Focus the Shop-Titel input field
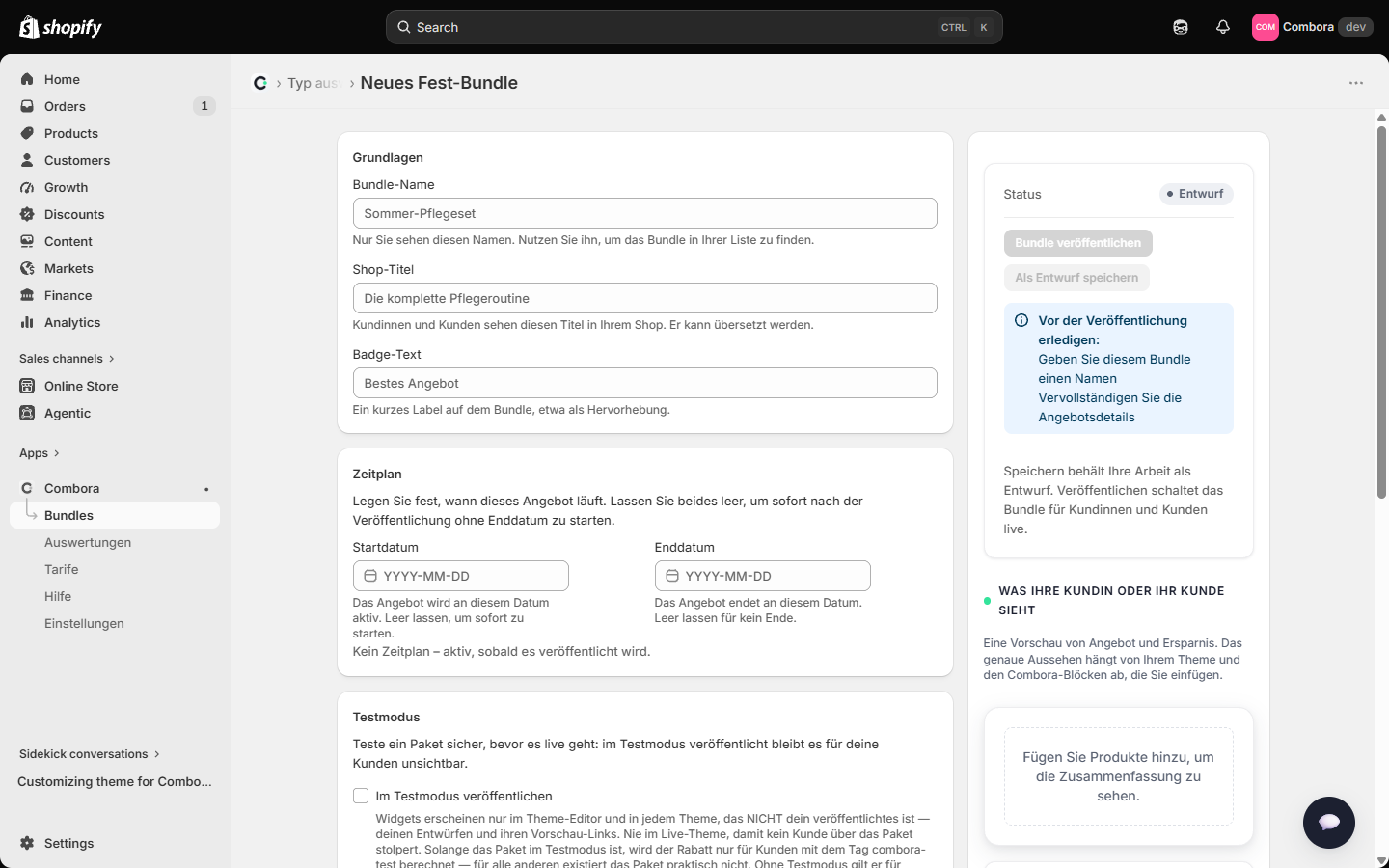Image resolution: width=1389 pixels, height=868 pixels. pyautogui.click(x=645, y=298)
